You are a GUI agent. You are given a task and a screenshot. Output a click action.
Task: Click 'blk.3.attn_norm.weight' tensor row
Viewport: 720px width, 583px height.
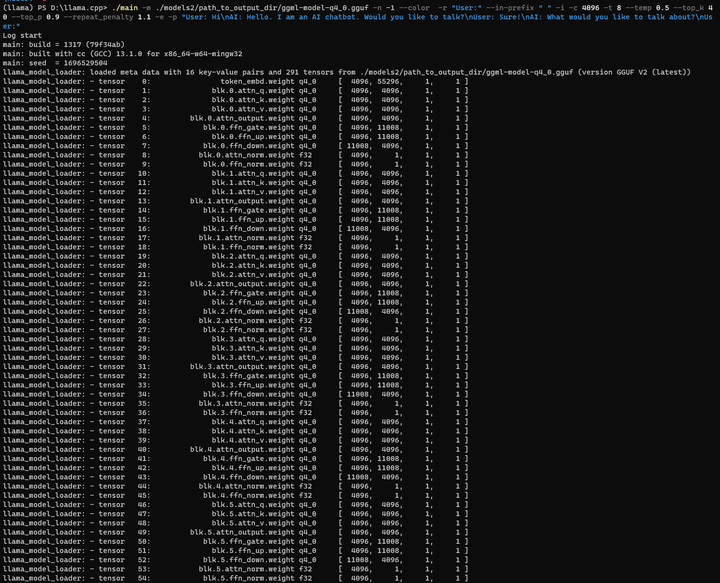[x=235, y=404]
